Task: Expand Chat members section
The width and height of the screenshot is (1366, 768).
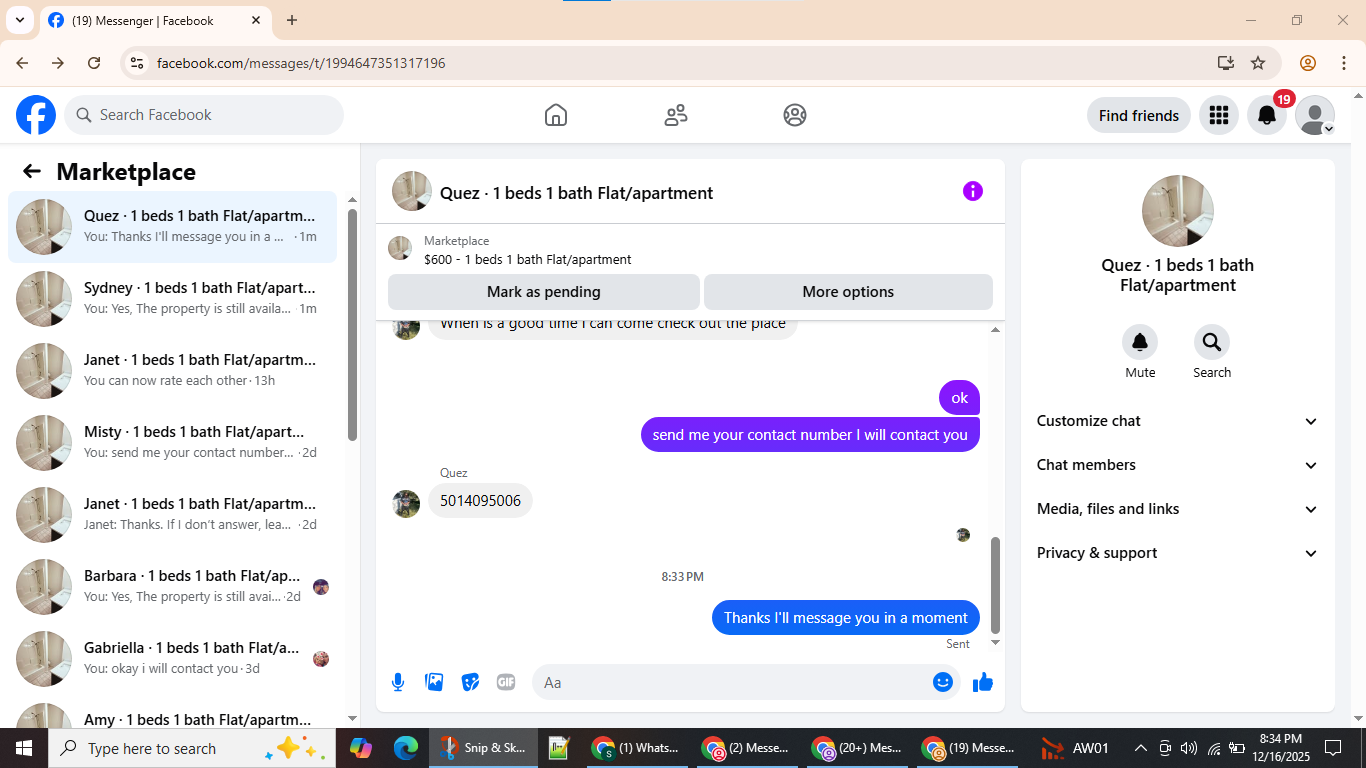Action: pos(1178,465)
